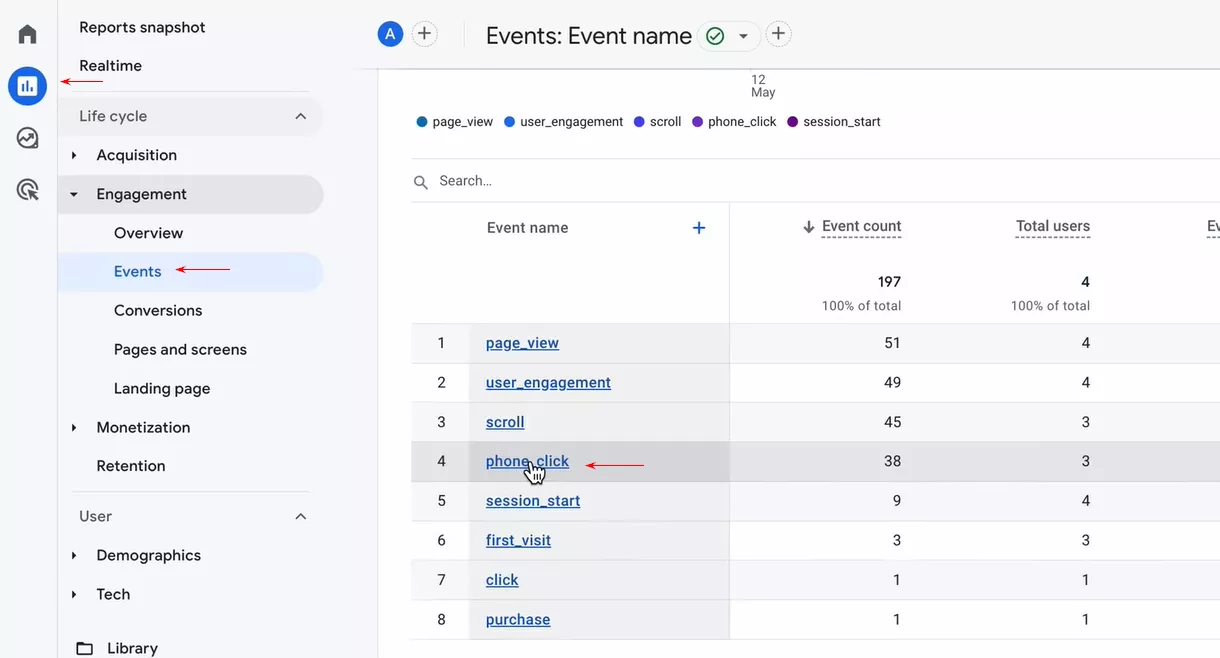
Task: Click the sort arrow on Event count
Action: (809, 227)
